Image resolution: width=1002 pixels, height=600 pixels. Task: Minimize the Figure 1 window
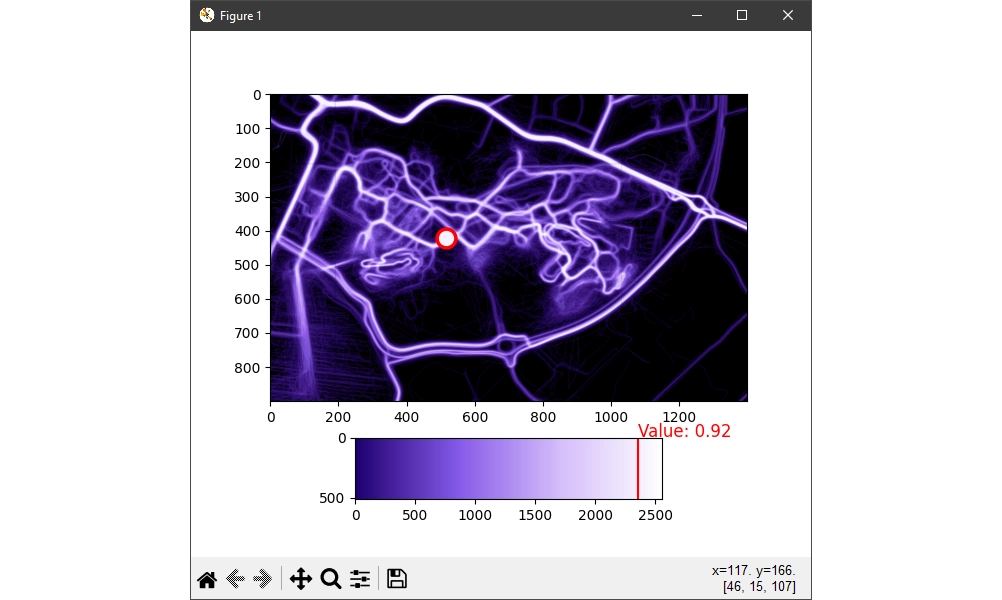696,15
